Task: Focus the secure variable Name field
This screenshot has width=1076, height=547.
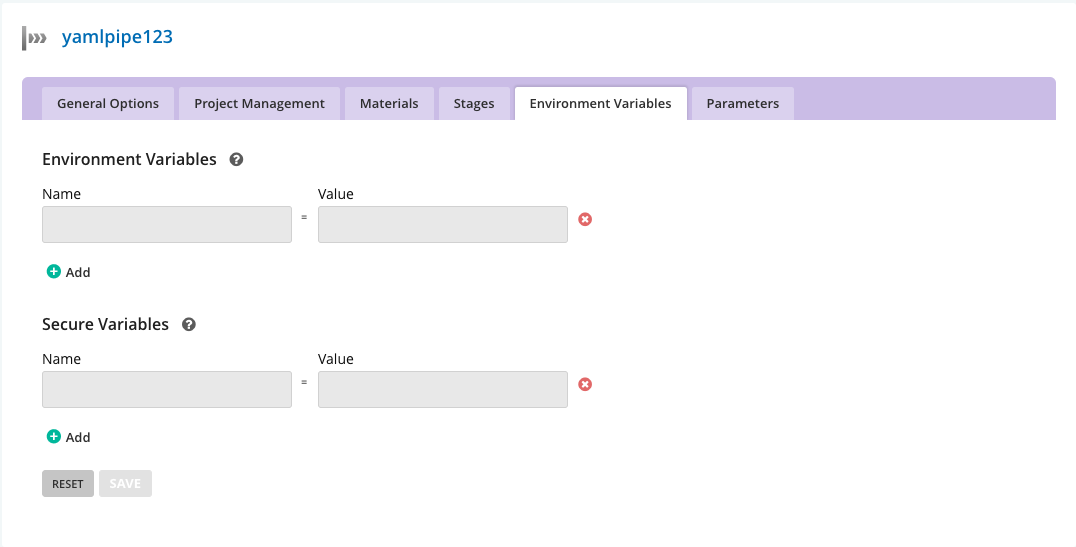Action: point(167,390)
